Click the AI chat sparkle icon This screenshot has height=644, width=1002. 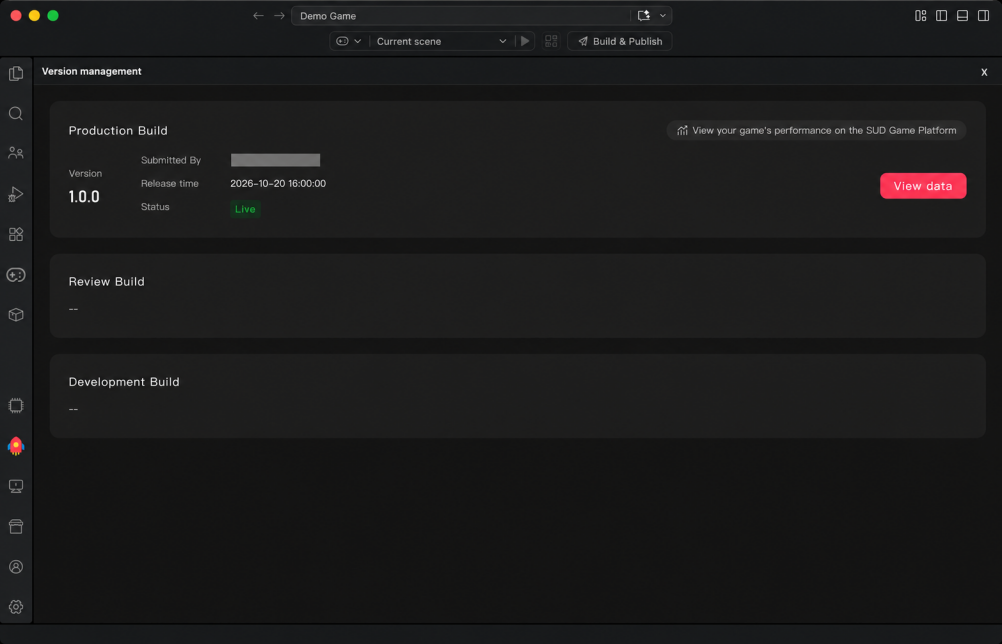644,15
